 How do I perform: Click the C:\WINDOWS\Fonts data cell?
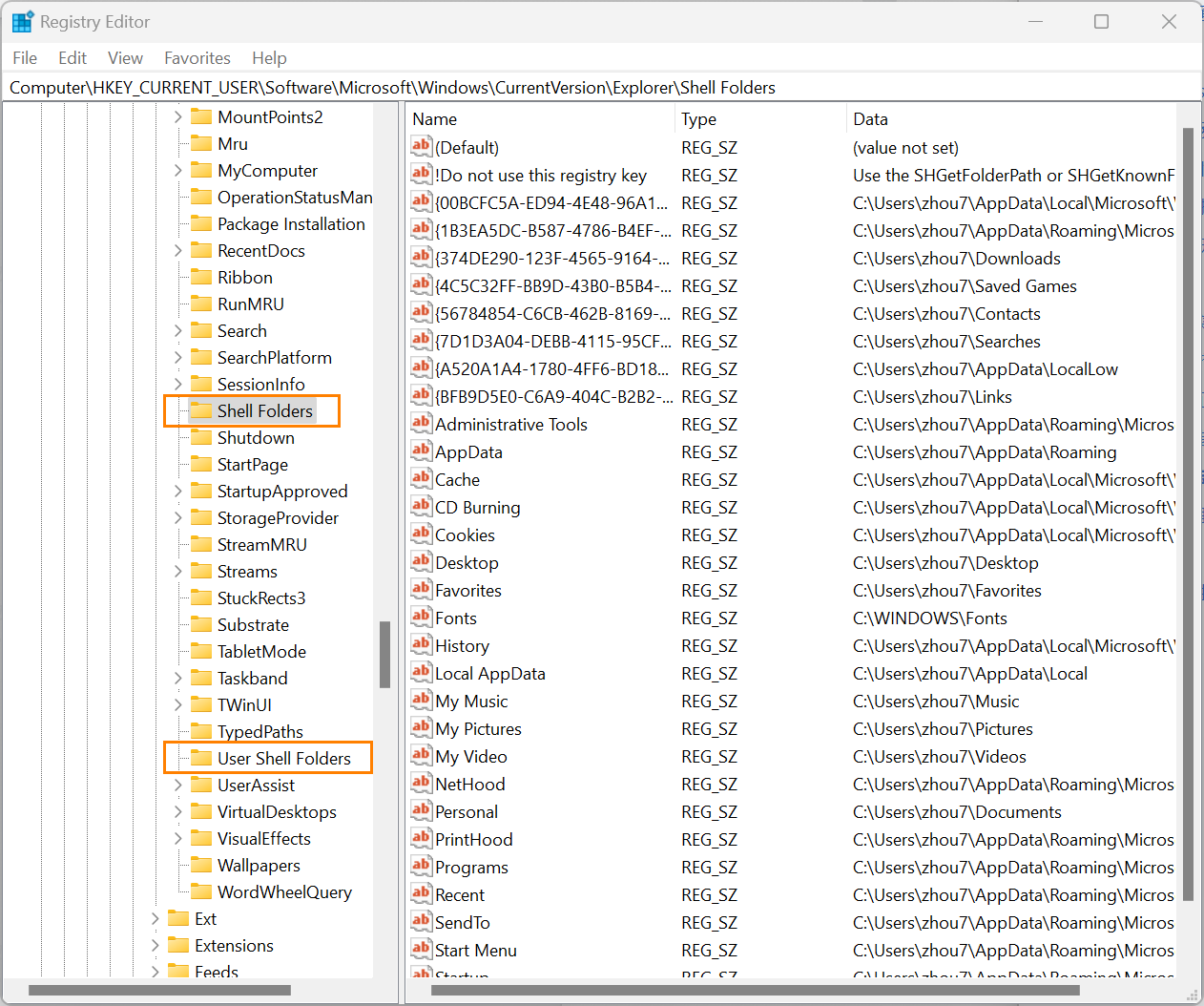930,618
